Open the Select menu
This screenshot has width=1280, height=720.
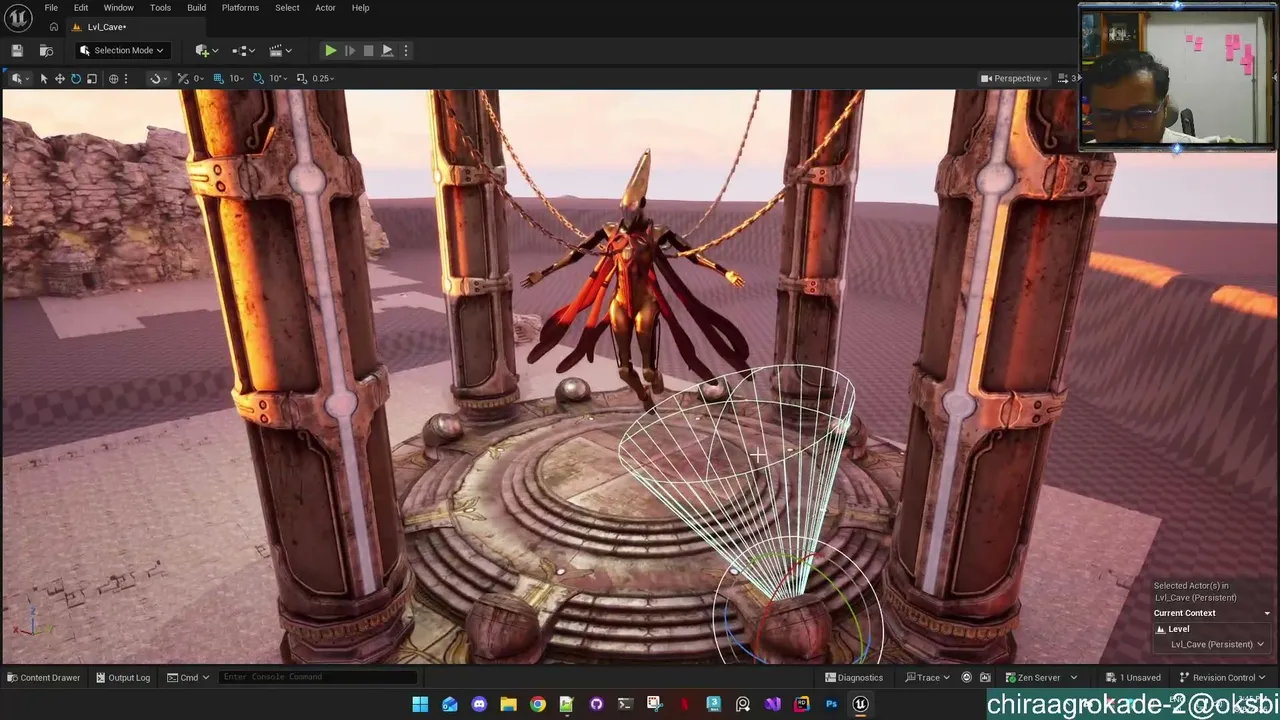coord(287,8)
